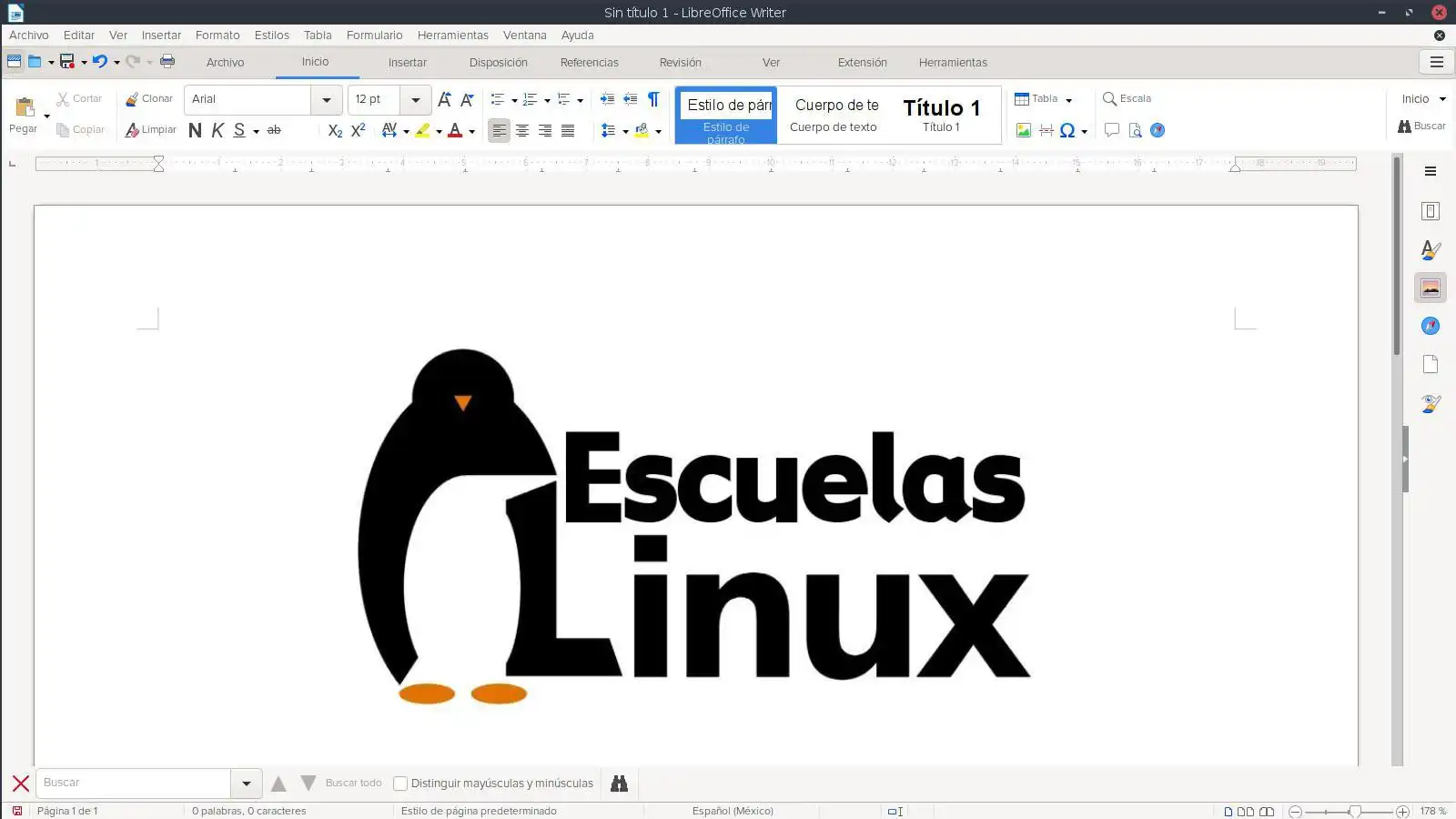Justify the paragraph text
Viewport: 1456px width, 819px height.
click(568, 130)
